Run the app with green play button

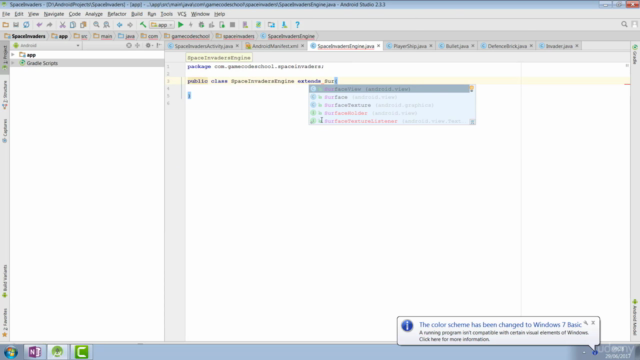pos(180,25)
